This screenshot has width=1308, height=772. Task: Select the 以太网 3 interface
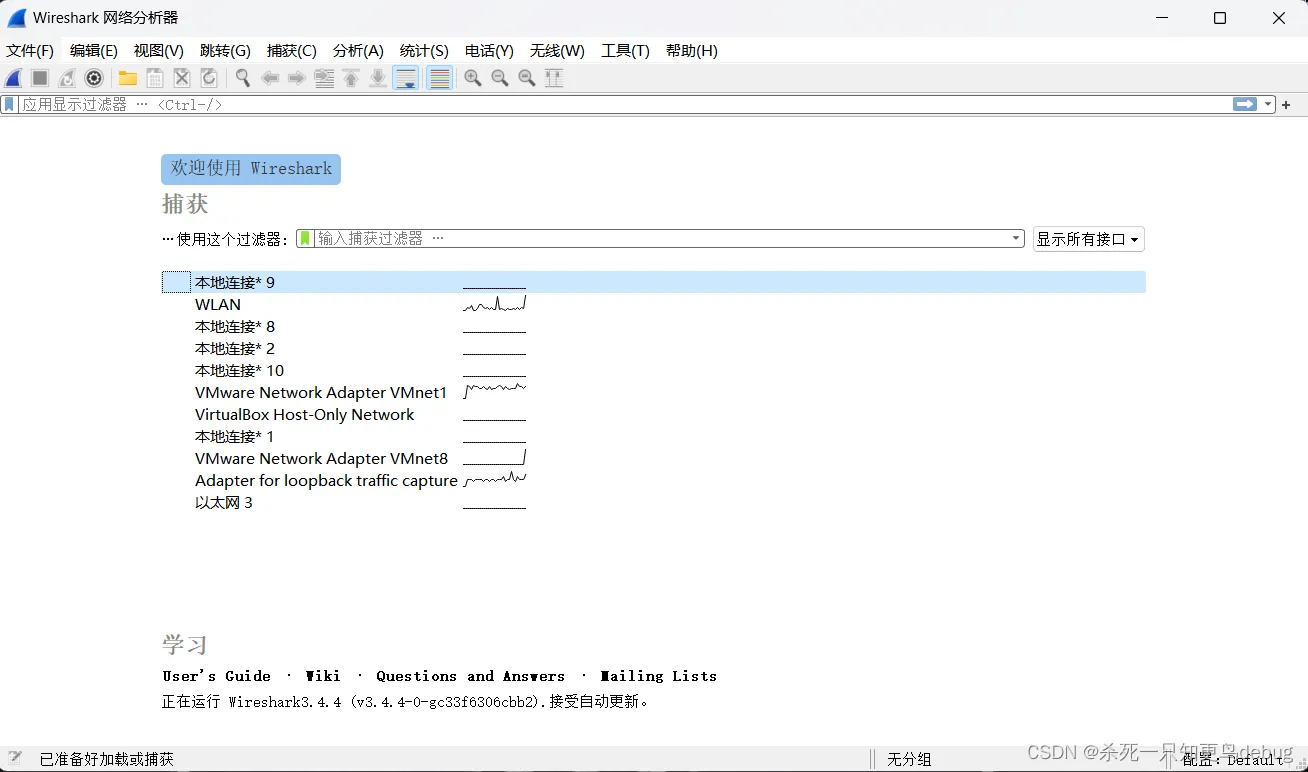pyautogui.click(x=654, y=502)
